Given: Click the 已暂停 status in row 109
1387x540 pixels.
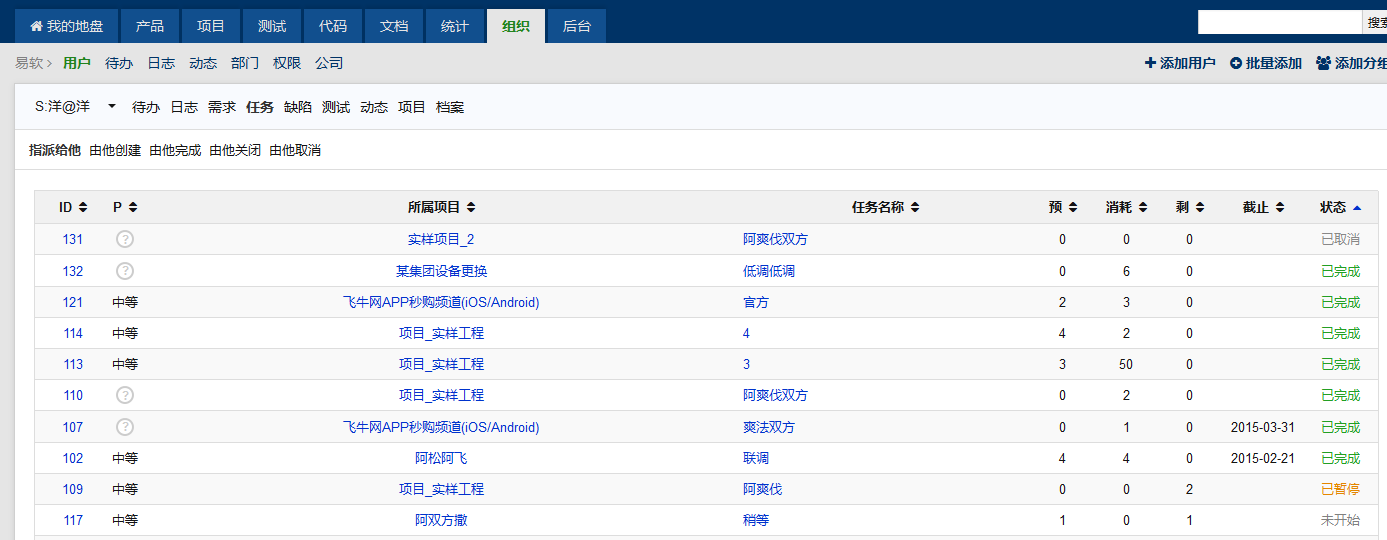Looking at the screenshot, I should pos(1340,489).
